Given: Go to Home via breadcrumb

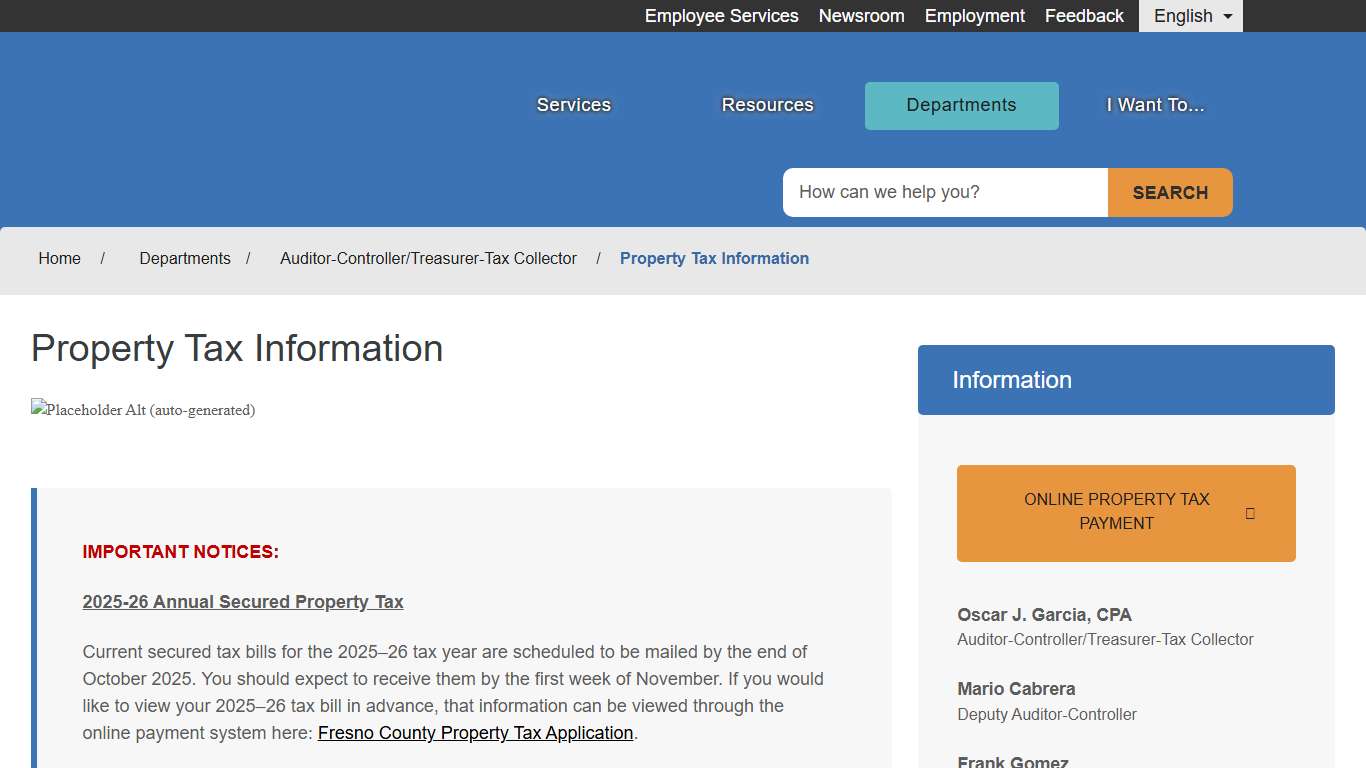Looking at the screenshot, I should click(59, 258).
